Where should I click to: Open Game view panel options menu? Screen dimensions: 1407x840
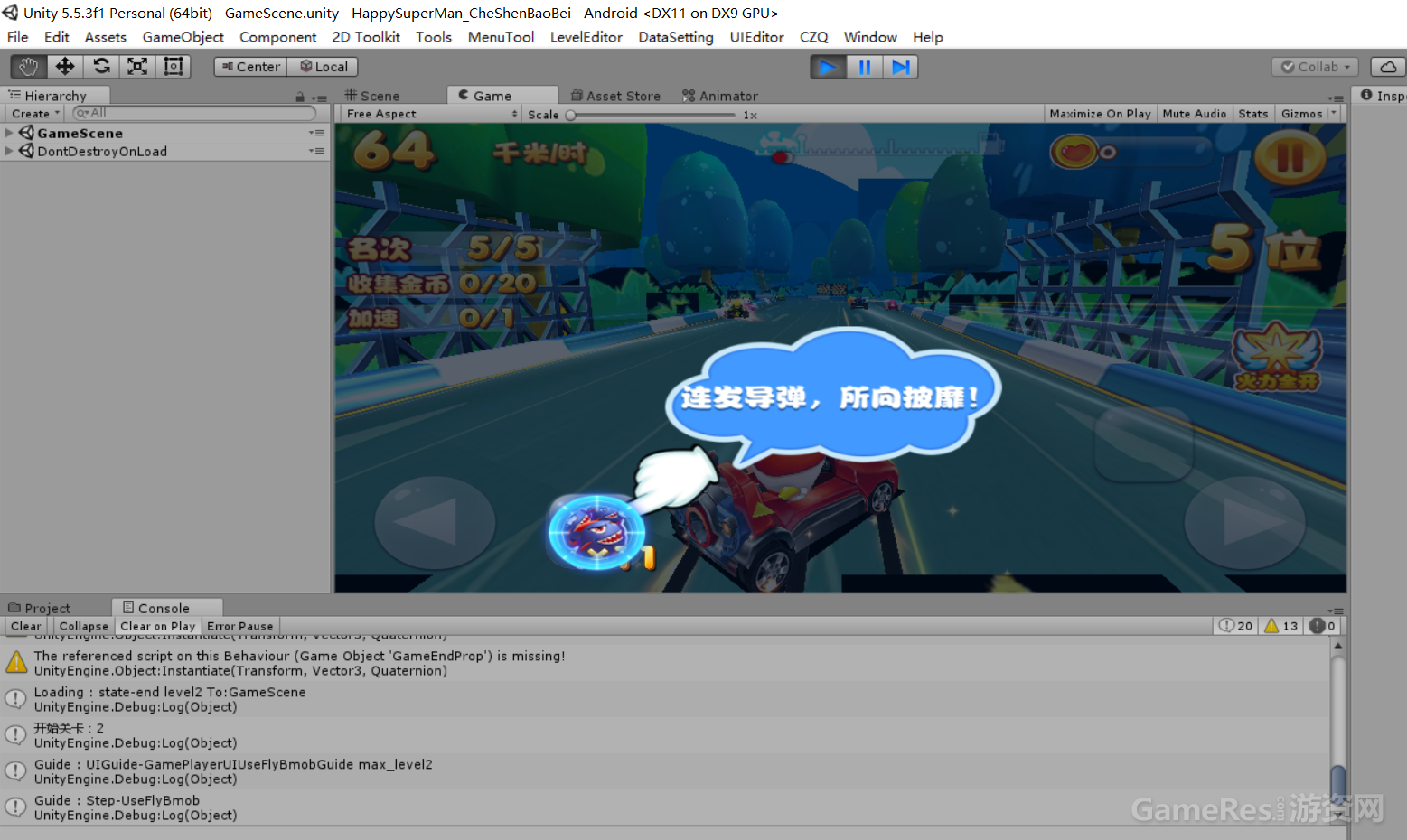click(x=1336, y=98)
